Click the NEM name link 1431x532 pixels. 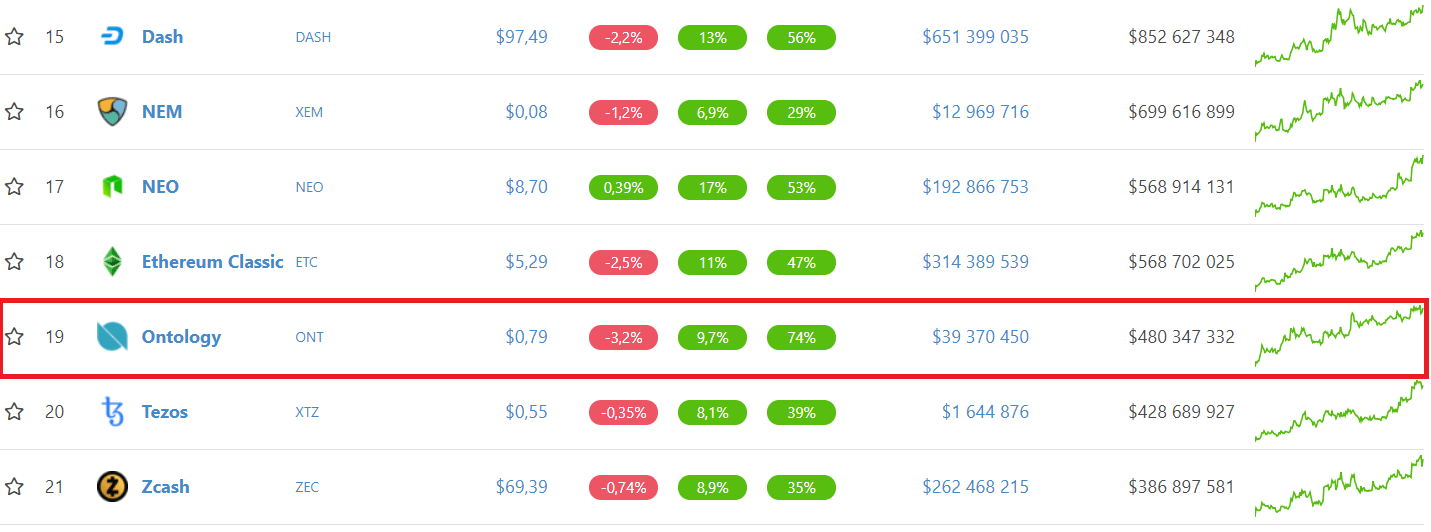click(161, 112)
